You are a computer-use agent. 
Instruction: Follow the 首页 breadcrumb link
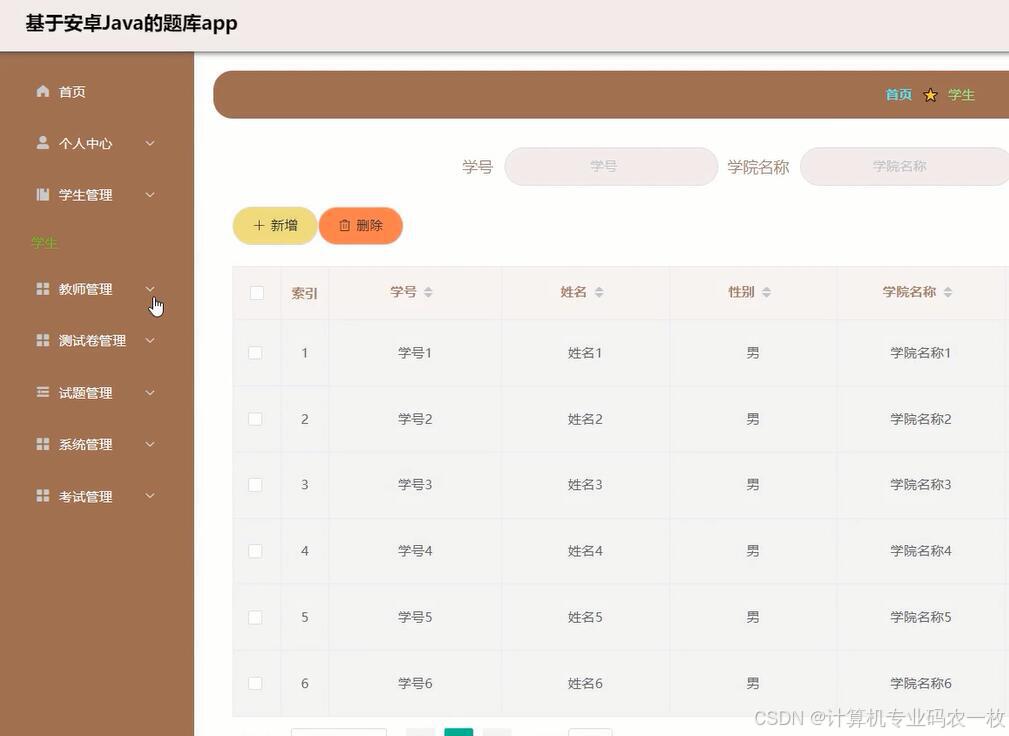tap(898, 95)
